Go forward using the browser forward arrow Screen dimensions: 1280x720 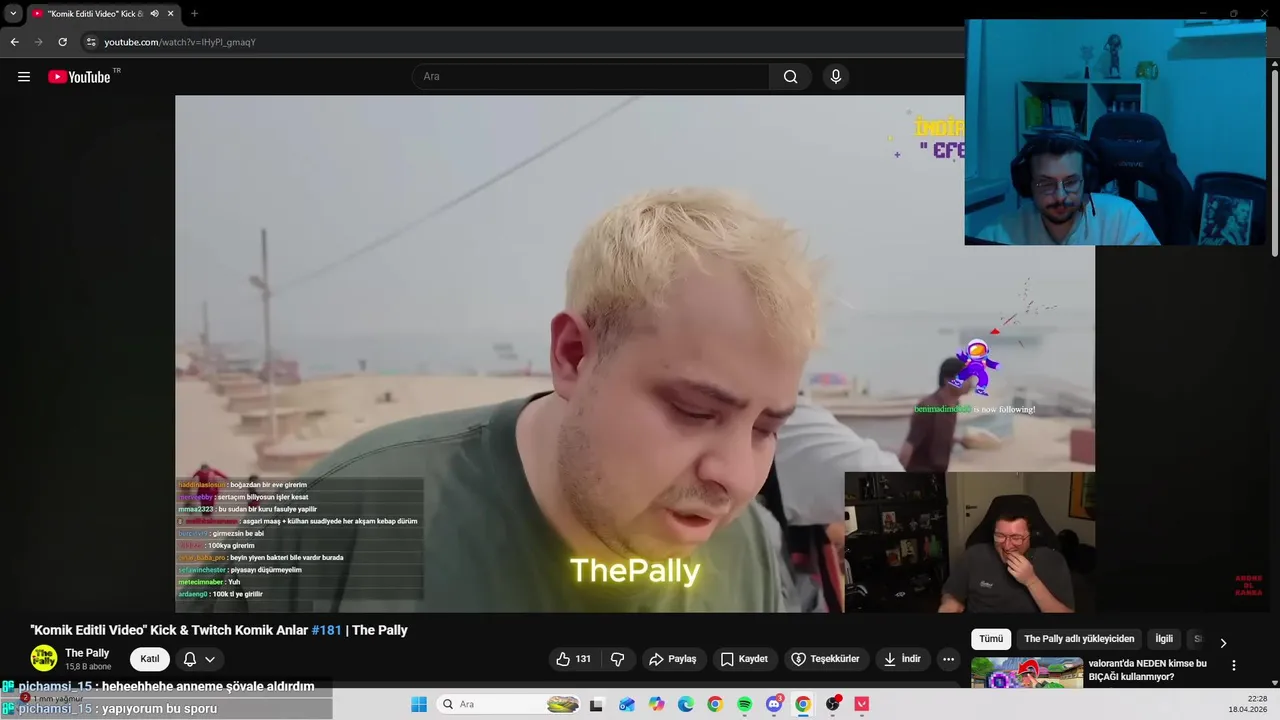pyautogui.click(x=38, y=42)
